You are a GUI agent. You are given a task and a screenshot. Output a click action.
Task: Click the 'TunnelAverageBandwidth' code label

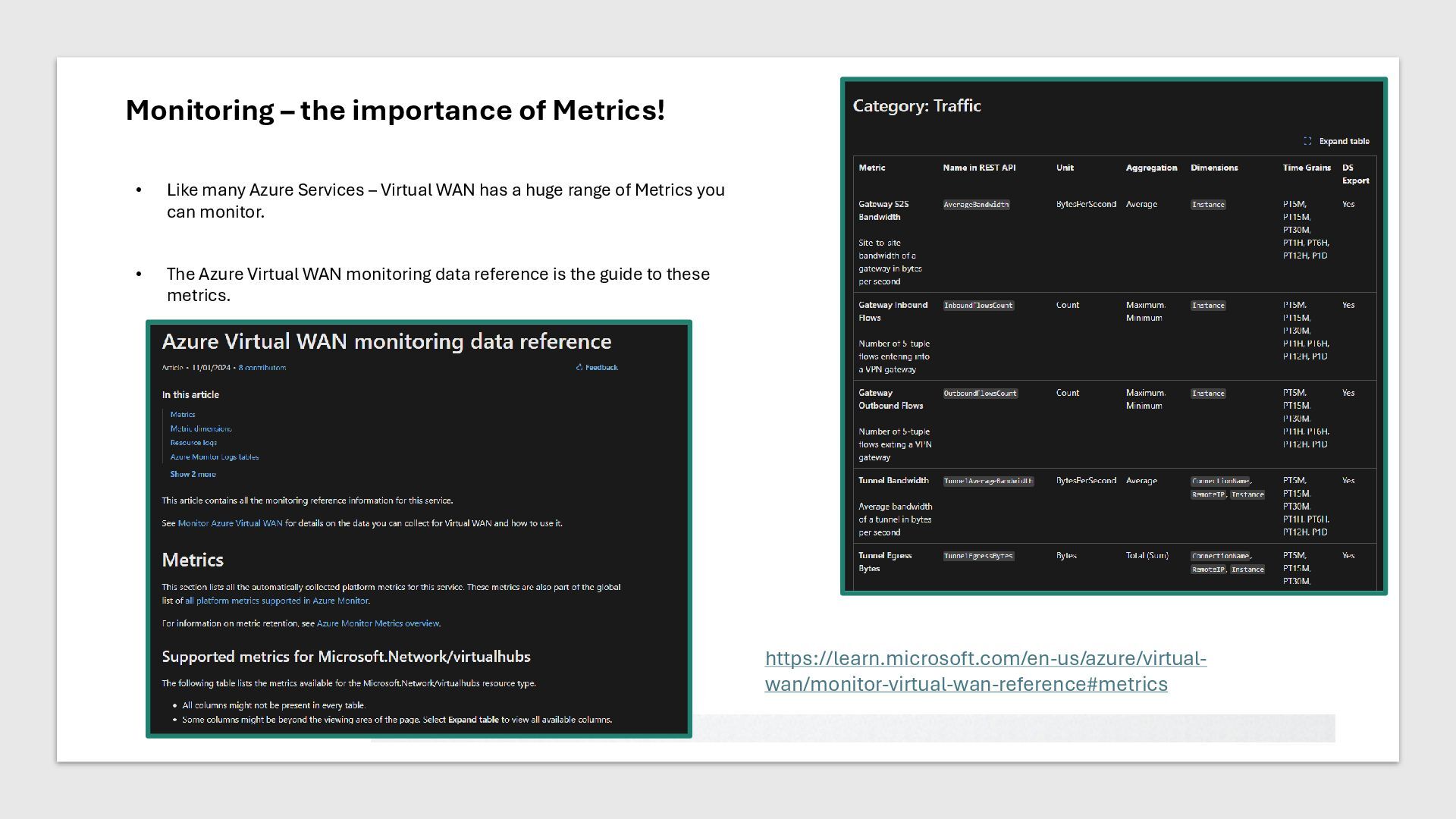click(x=988, y=482)
